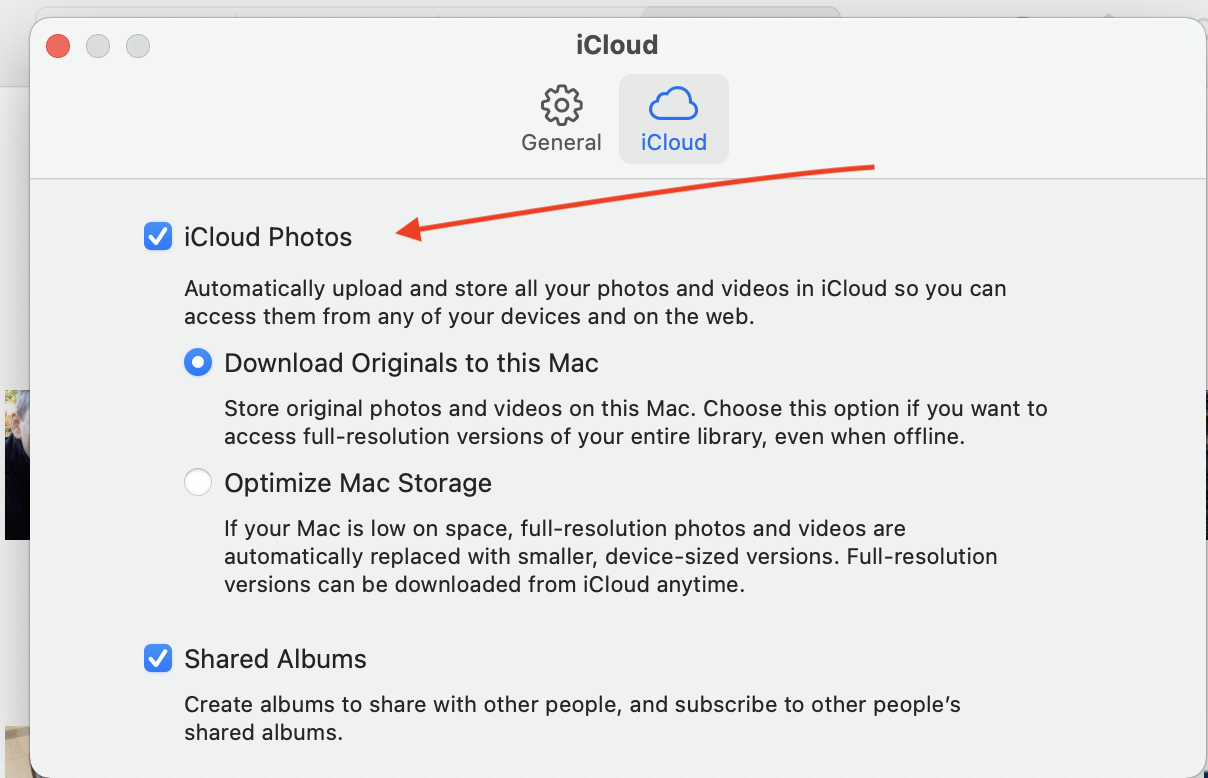
Task: Click the Shared Albums label text
Action: coord(275,659)
